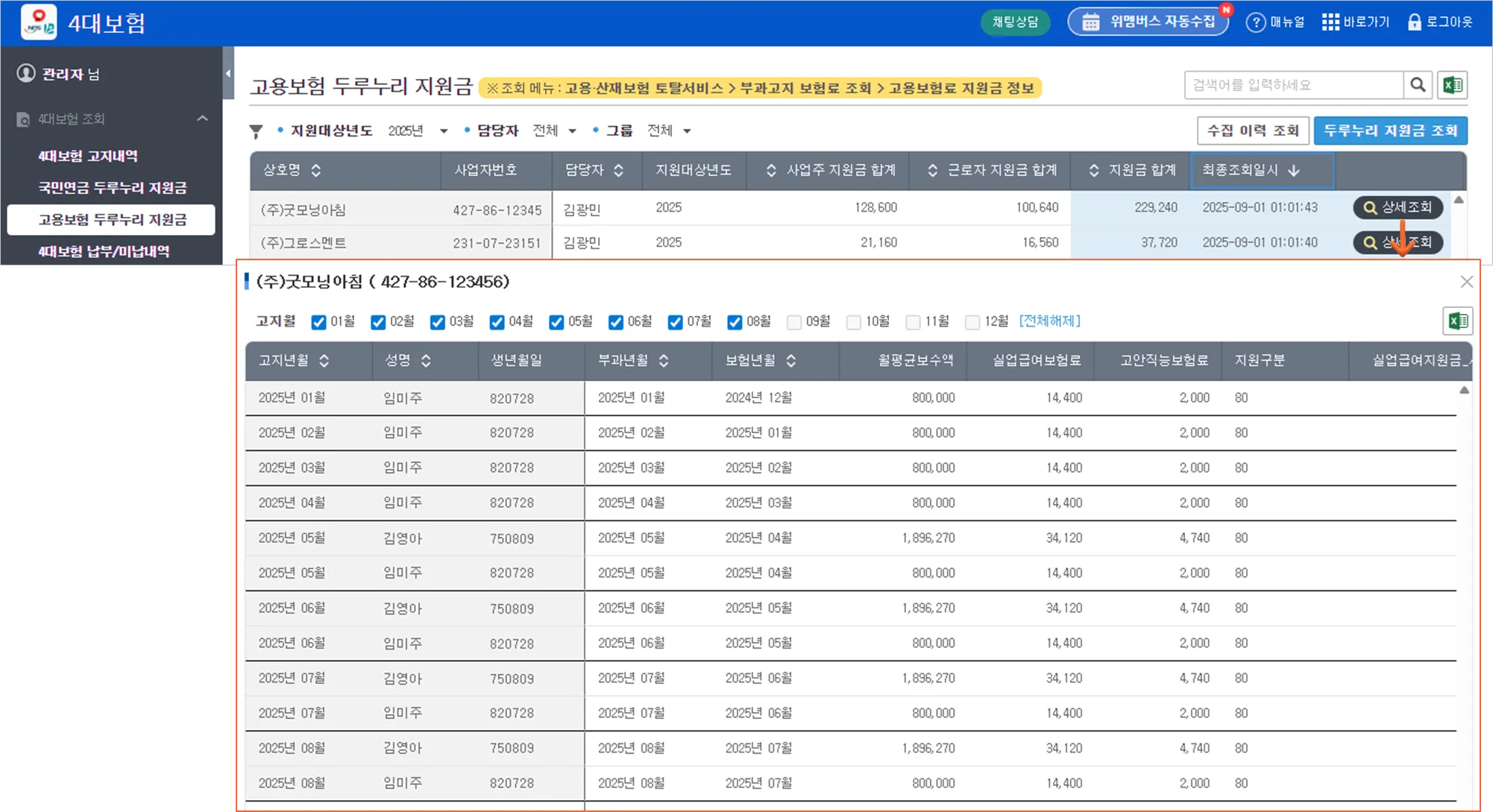The height and width of the screenshot is (812, 1493).
Task: Select 국민연금 두루누리 지원금 menu item
Action: (112, 188)
